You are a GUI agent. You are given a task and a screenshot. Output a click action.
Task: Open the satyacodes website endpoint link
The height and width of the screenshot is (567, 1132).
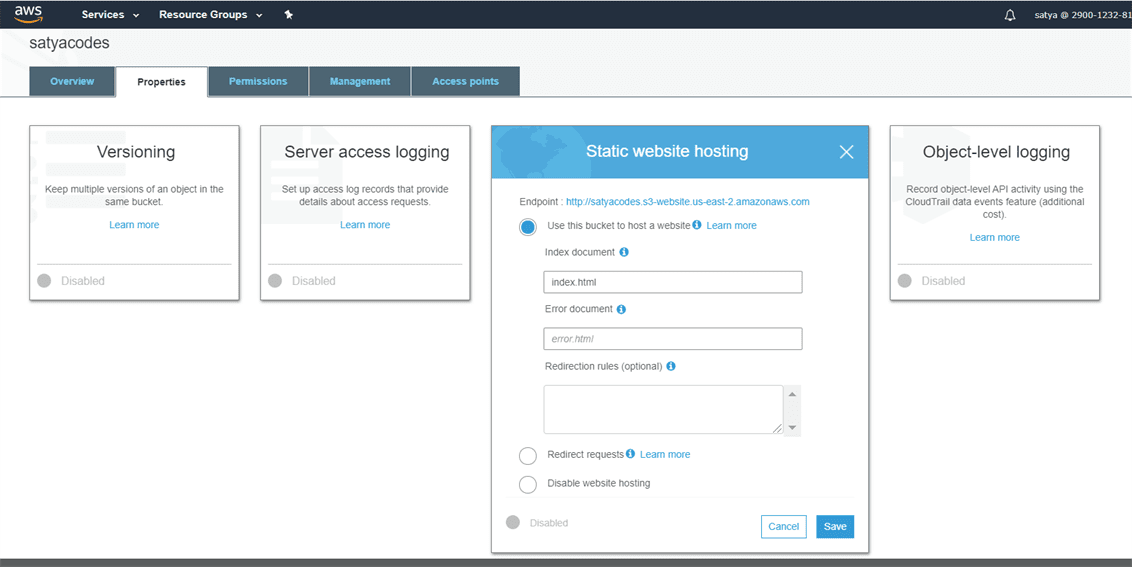pos(687,202)
